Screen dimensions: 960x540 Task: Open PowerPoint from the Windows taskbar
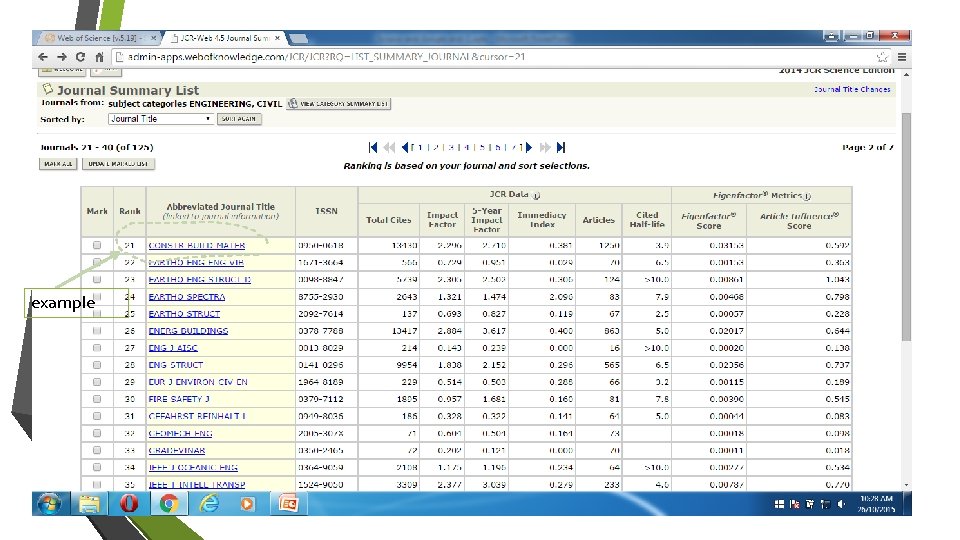pyautogui.click(x=291, y=503)
